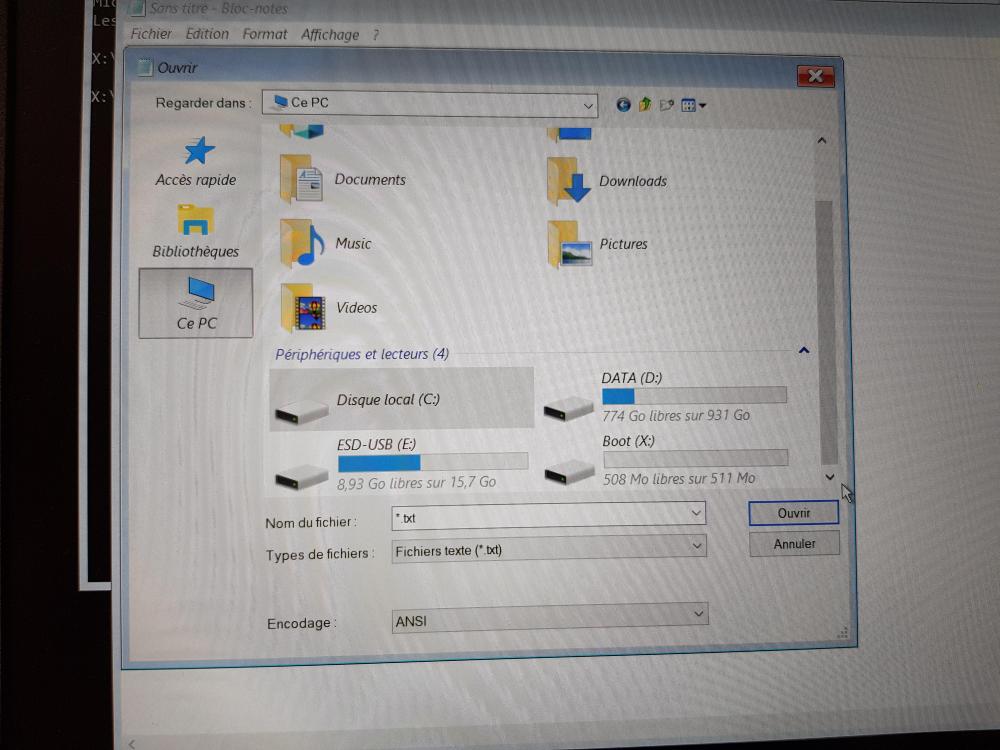Open the Fichier menu in Bloc-notes
Screen dimensions: 1000x750
coord(151,34)
